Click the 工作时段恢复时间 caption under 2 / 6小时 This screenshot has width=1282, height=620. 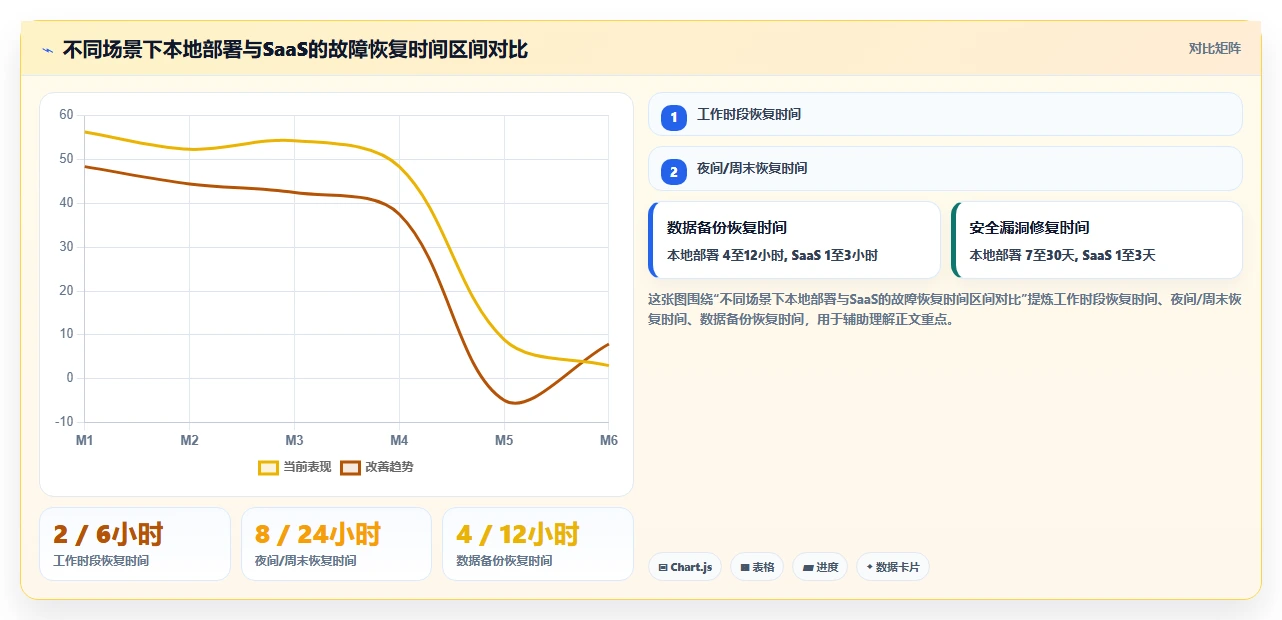pyautogui.click(x=101, y=561)
